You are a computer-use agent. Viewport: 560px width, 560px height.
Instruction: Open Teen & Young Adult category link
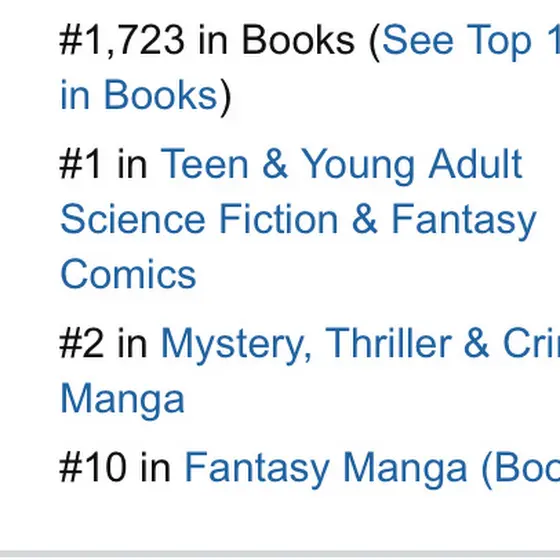(x=341, y=164)
